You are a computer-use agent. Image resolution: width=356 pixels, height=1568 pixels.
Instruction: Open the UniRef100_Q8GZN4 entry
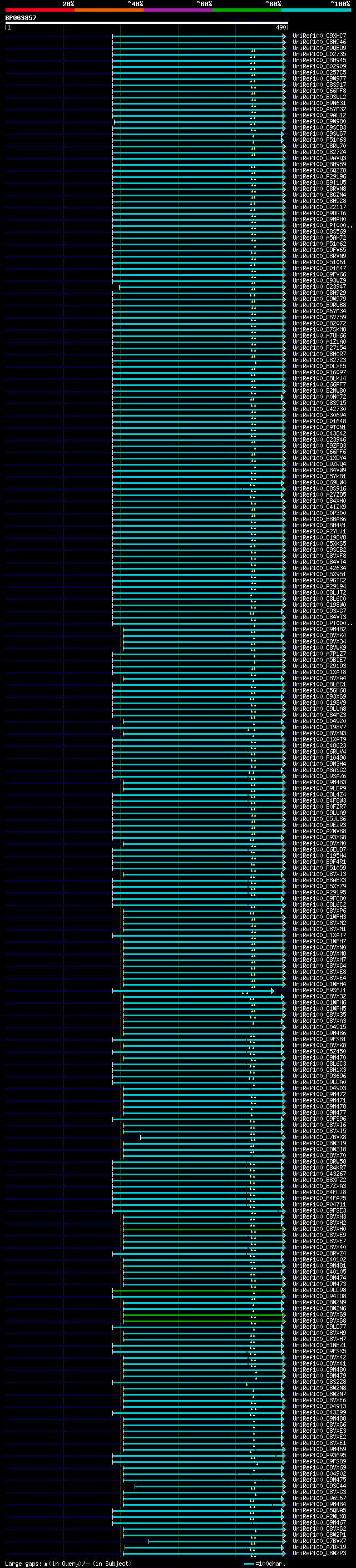pyautogui.click(x=319, y=195)
